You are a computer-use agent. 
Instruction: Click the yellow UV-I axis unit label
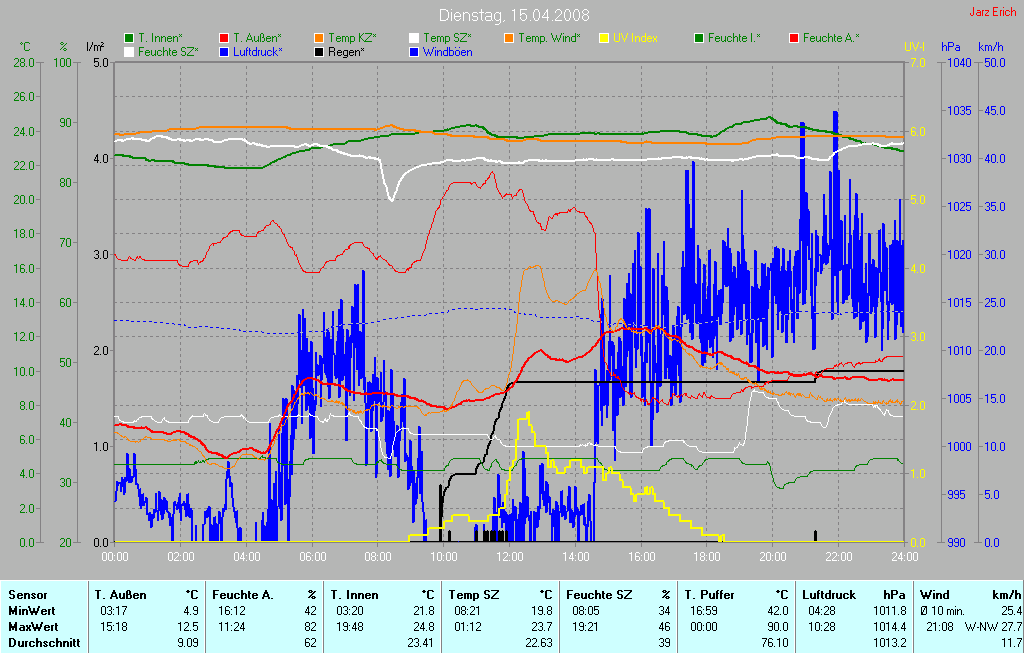coord(915,47)
